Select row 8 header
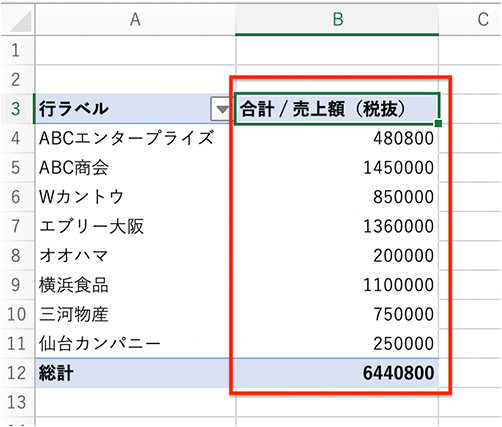Screen dimensions: 502x427 pos(17,256)
